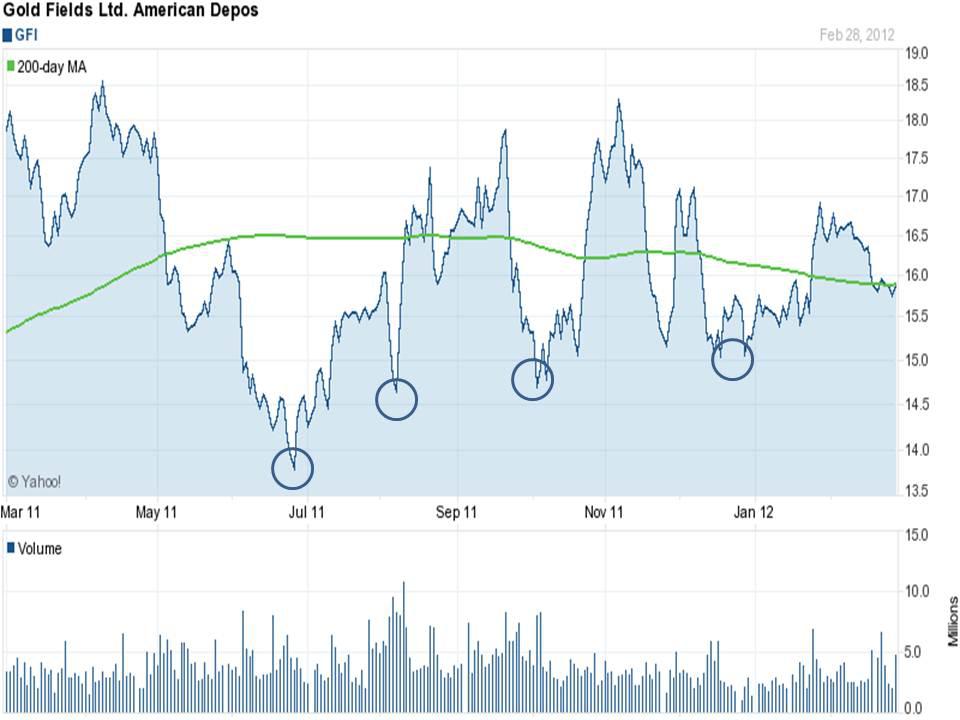
Task: Click the 15.5 price axis value
Action: pos(917,317)
